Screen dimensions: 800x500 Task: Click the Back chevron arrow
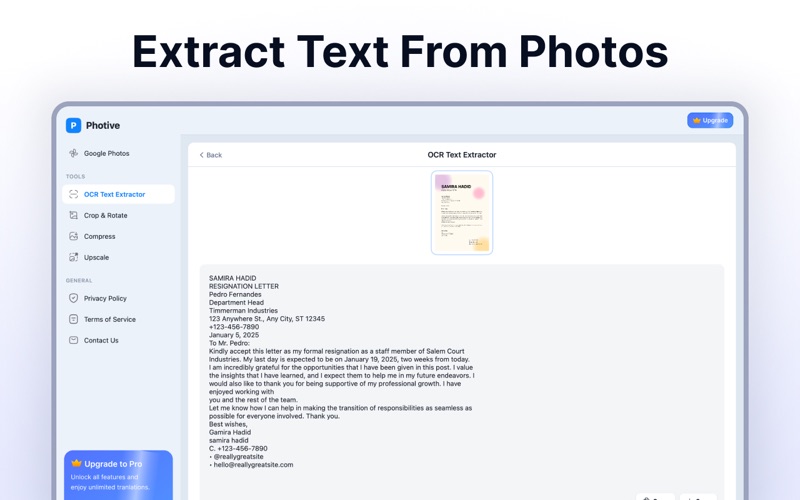tap(202, 155)
